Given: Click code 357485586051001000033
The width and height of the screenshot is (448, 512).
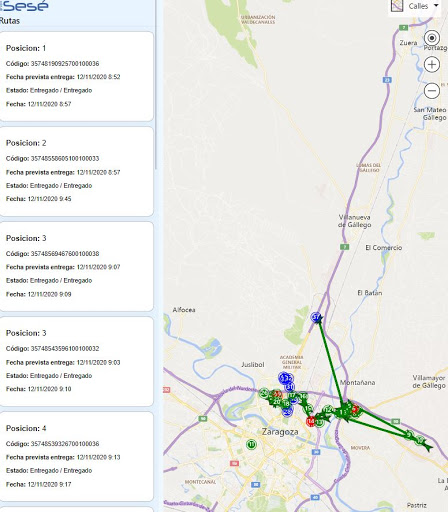Looking at the screenshot, I should (65, 158).
